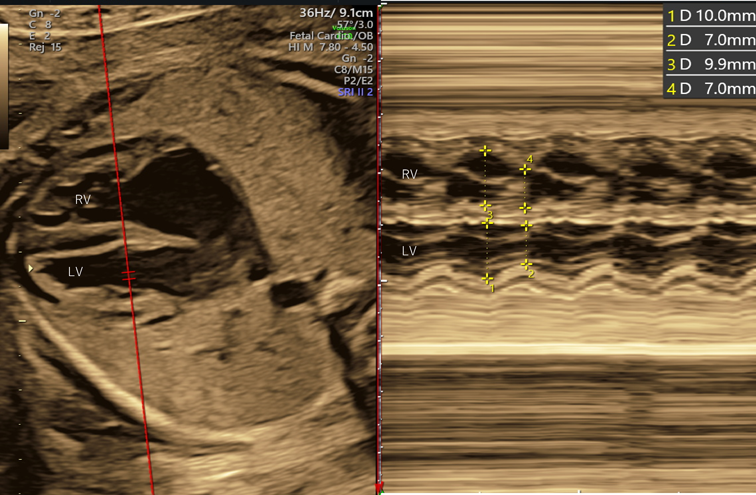
Task: Click the bottom caliper cross labeled 1
Action: [x=487, y=279]
